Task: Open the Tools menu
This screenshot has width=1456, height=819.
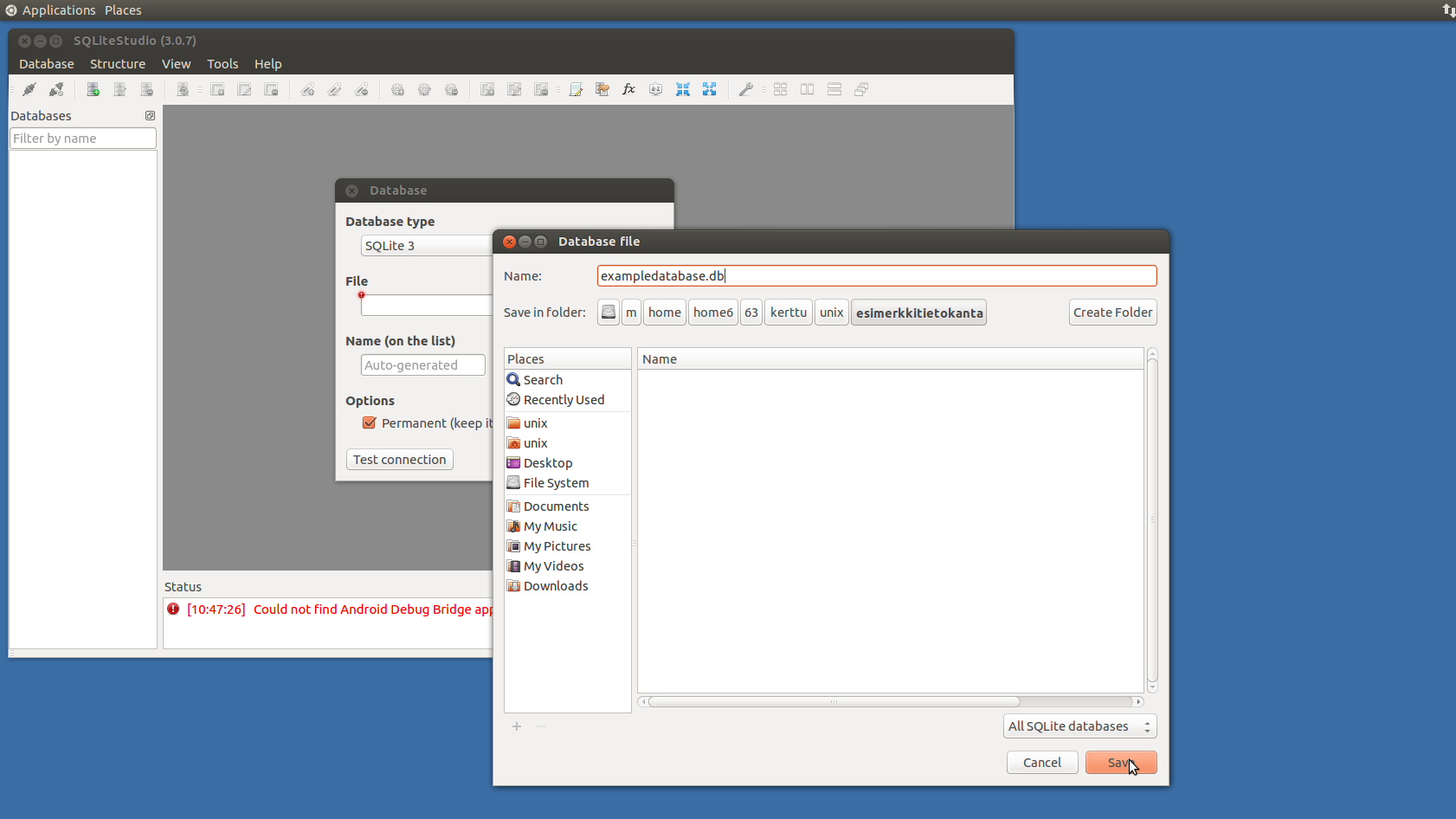Action: tap(222, 64)
